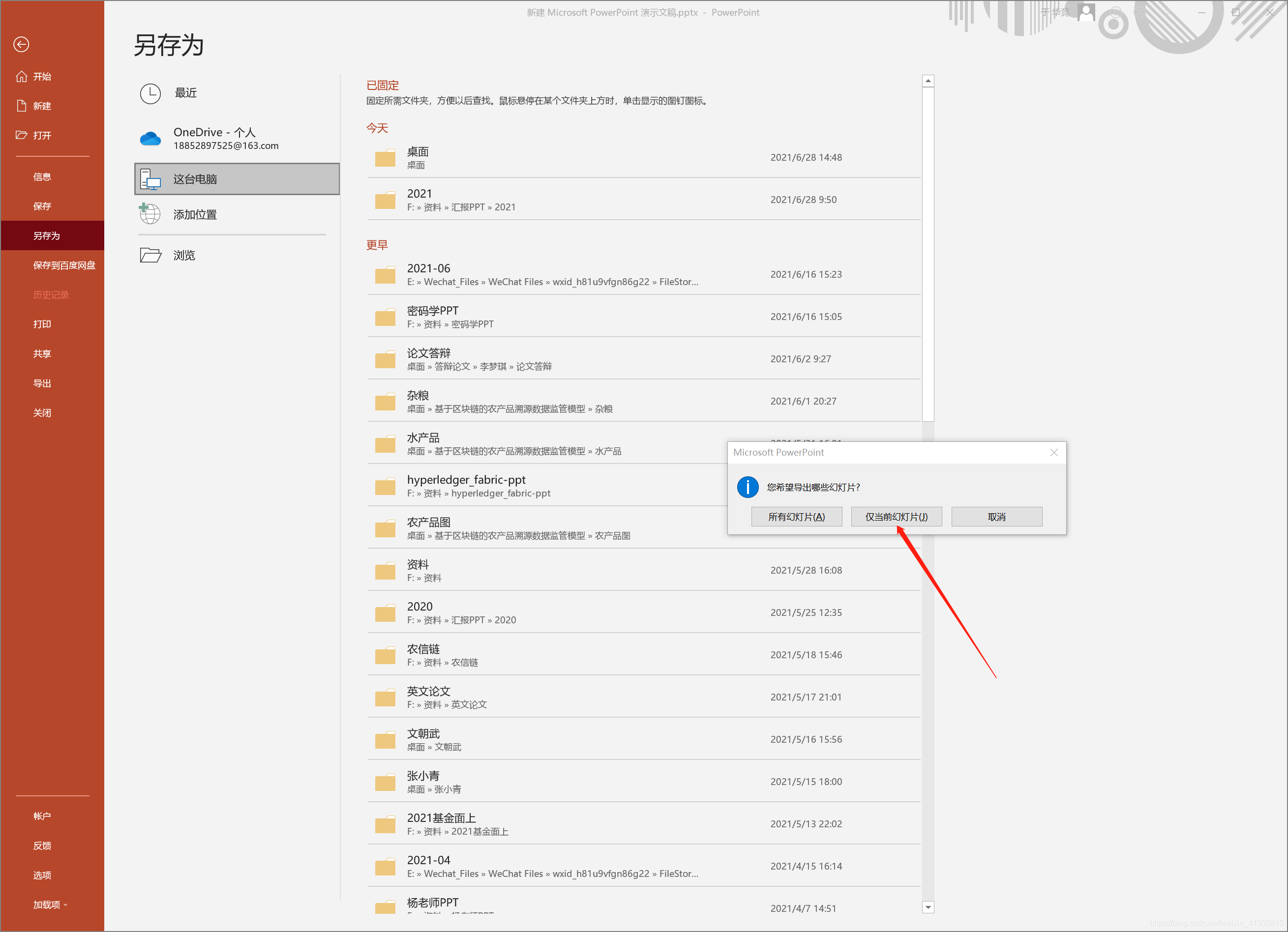This screenshot has height=932, width=1288.
Task: Click the path text F: » 资料 » 农信链
Action: pos(443,663)
